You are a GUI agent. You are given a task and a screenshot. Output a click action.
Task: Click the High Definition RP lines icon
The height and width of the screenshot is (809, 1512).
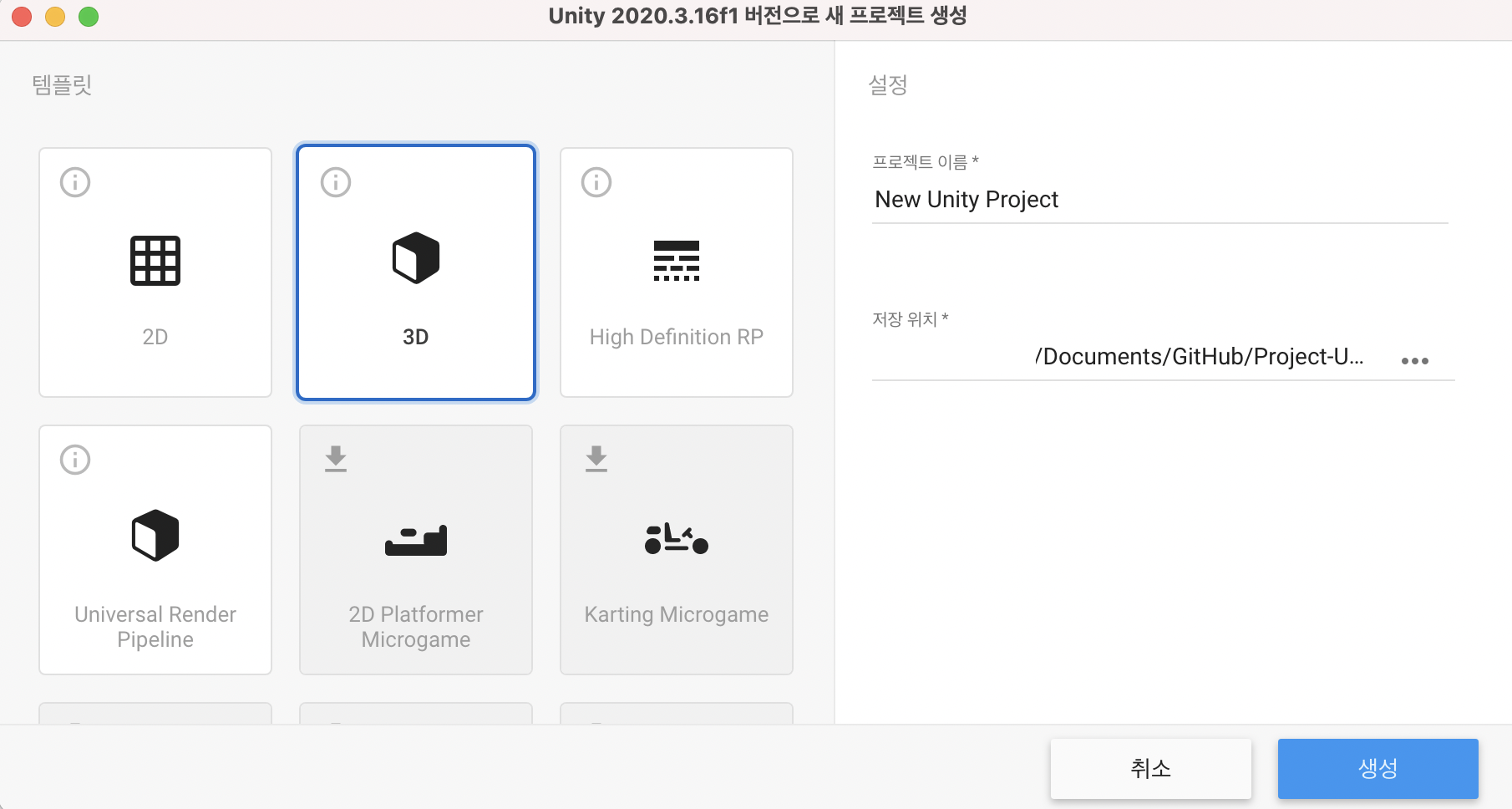[x=677, y=261]
